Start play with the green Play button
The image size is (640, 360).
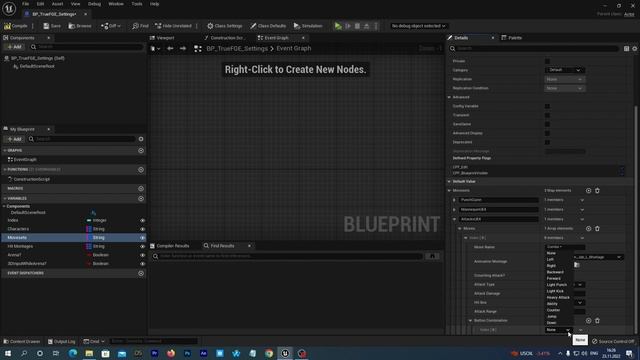[x=338, y=26]
